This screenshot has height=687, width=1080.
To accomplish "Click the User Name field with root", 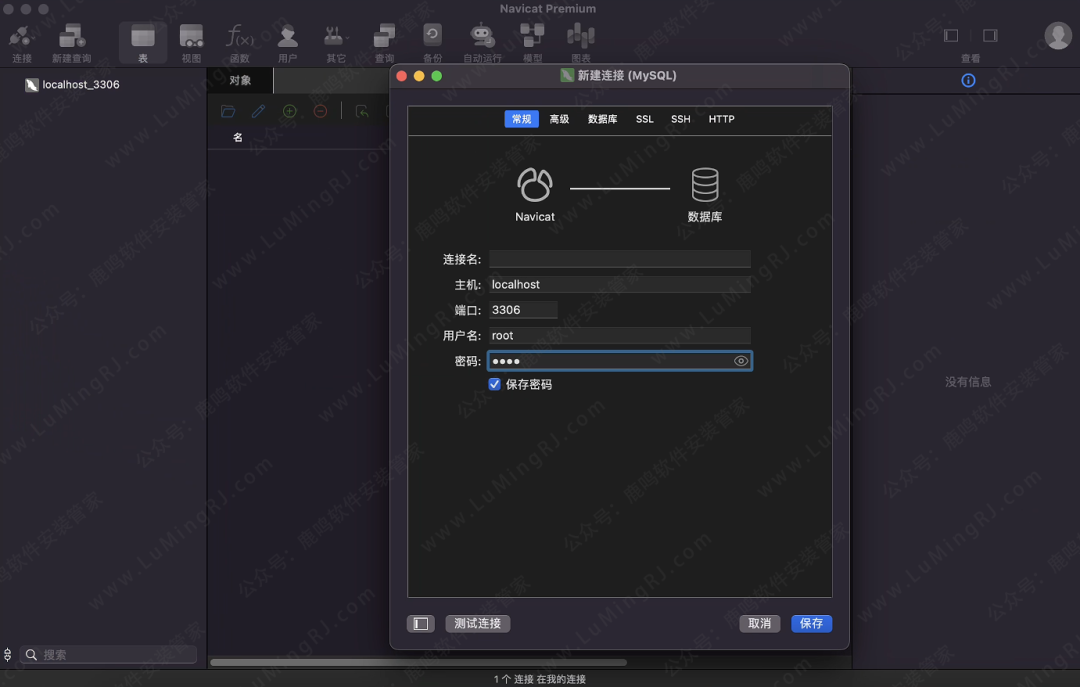I will tap(619, 336).
